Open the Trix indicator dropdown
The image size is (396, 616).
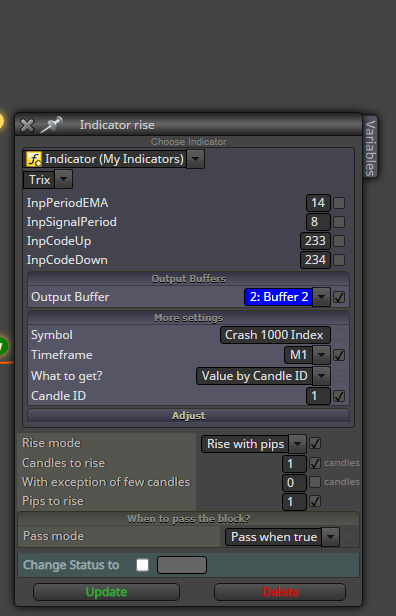click(x=48, y=180)
